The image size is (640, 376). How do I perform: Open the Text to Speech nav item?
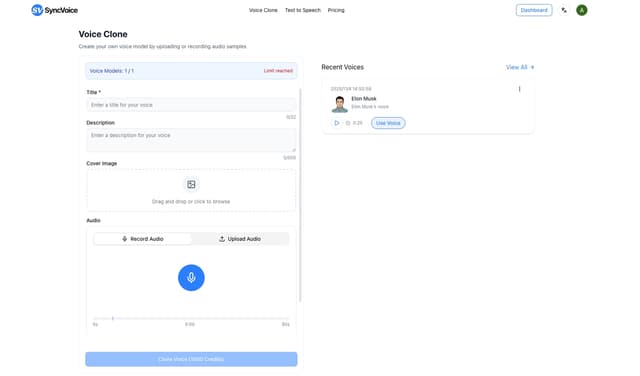click(x=303, y=10)
